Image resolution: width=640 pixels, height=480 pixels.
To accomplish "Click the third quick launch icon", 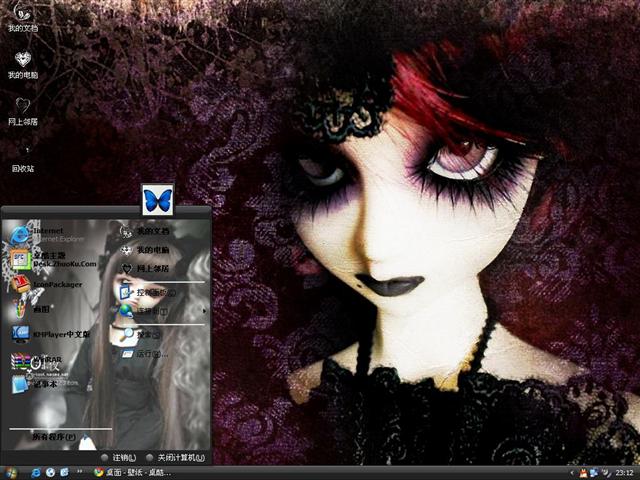I will coord(64,473).
